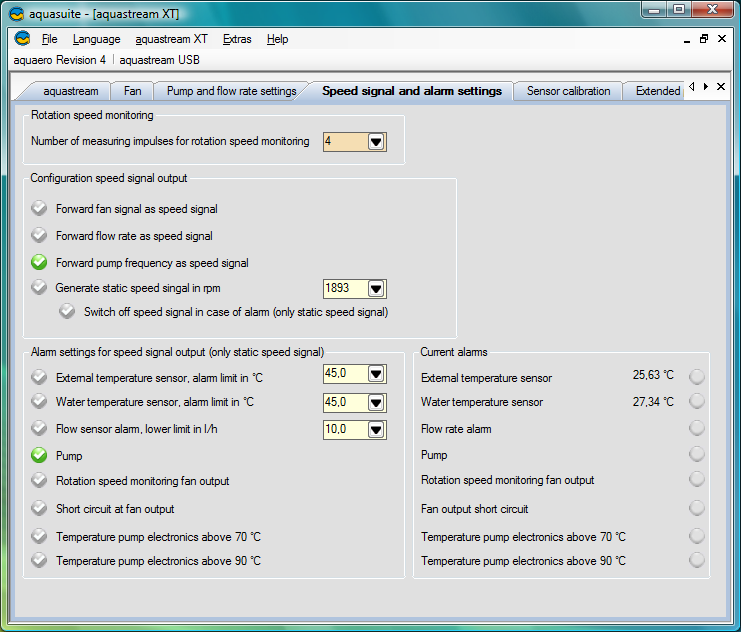The height and width of the screenshot is (632, 741).
Task: Enable Forward fan signal as speed signal
Action: pos(39,208)
